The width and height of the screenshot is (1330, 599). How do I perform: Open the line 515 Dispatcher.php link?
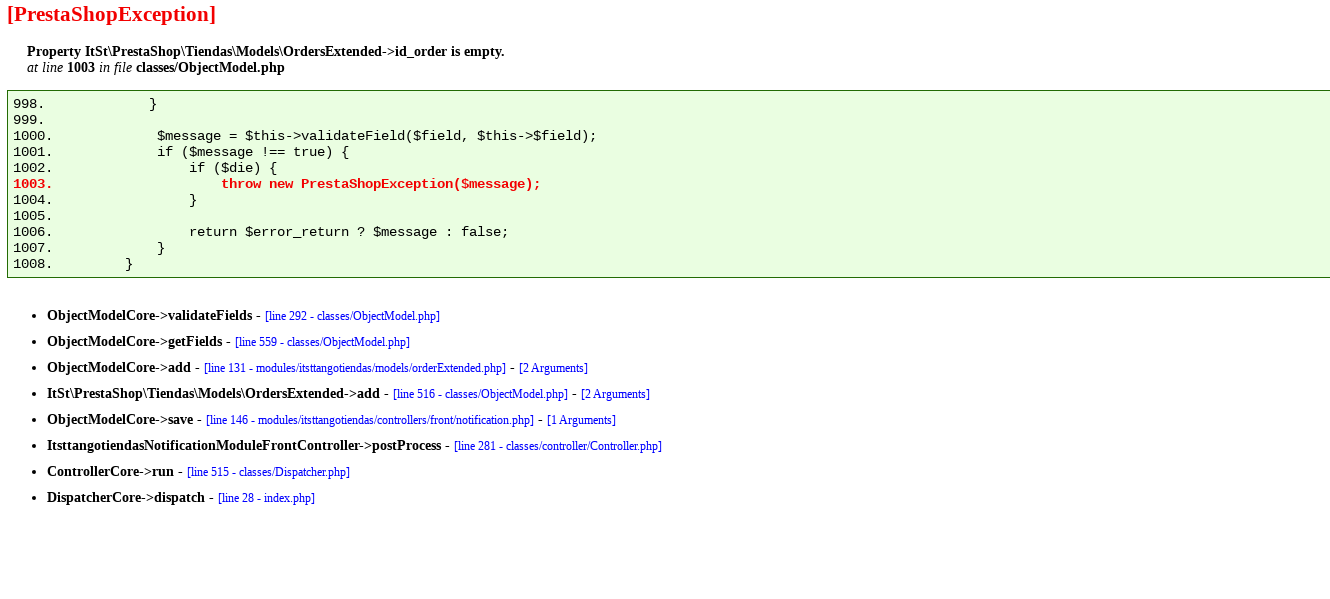[268, 472]
